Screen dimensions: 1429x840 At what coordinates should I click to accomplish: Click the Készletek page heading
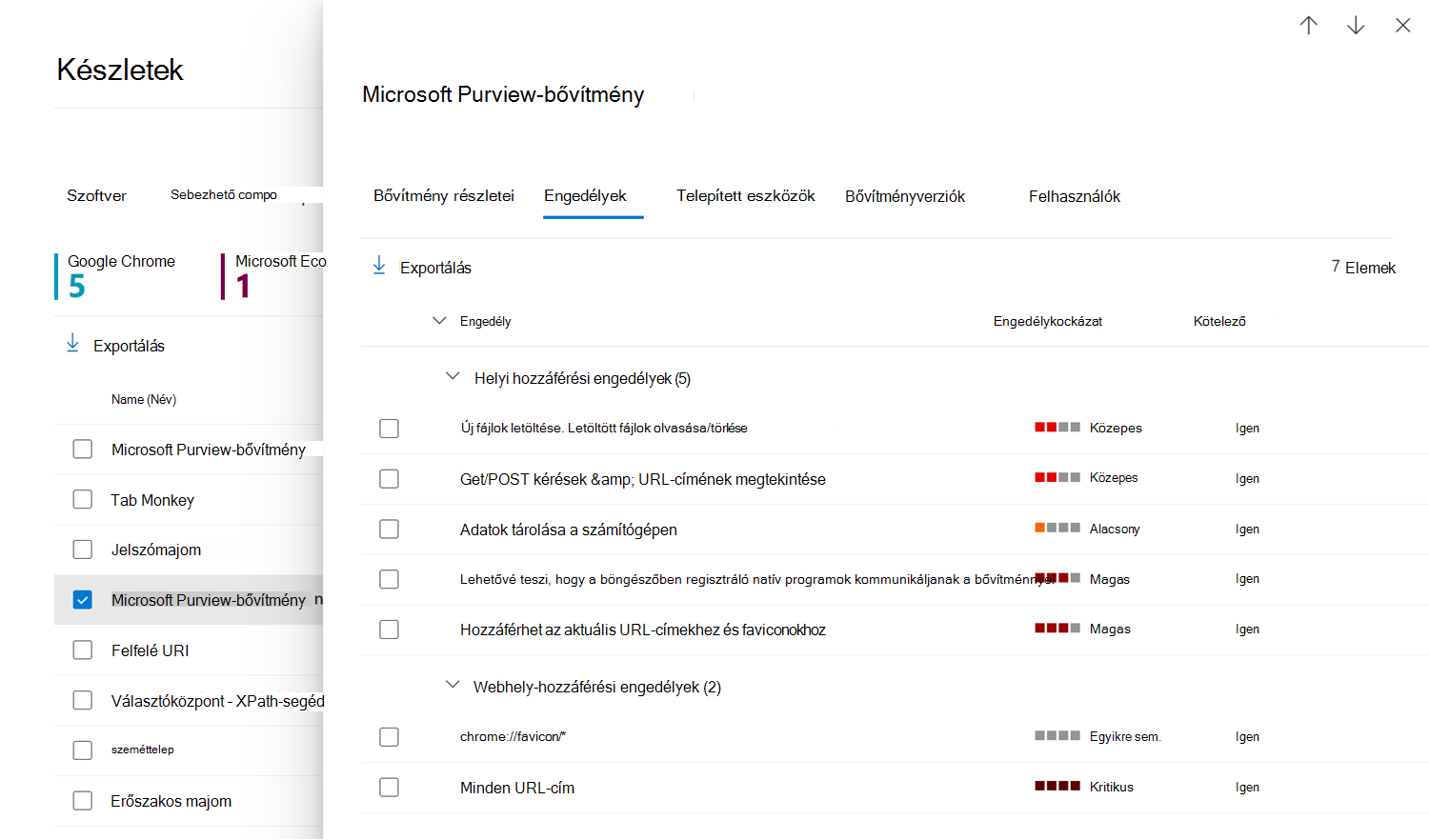pos(120,70)
